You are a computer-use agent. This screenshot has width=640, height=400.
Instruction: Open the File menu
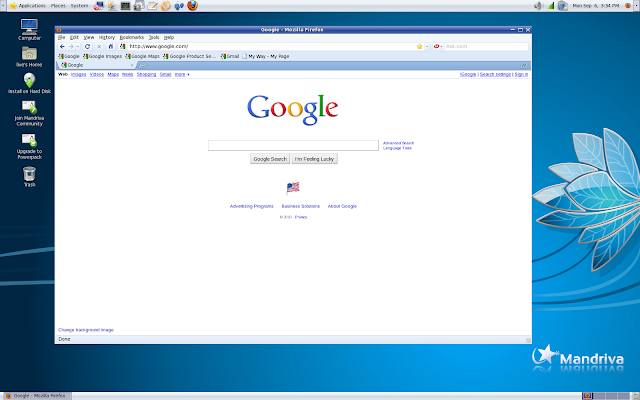(62, 37)
